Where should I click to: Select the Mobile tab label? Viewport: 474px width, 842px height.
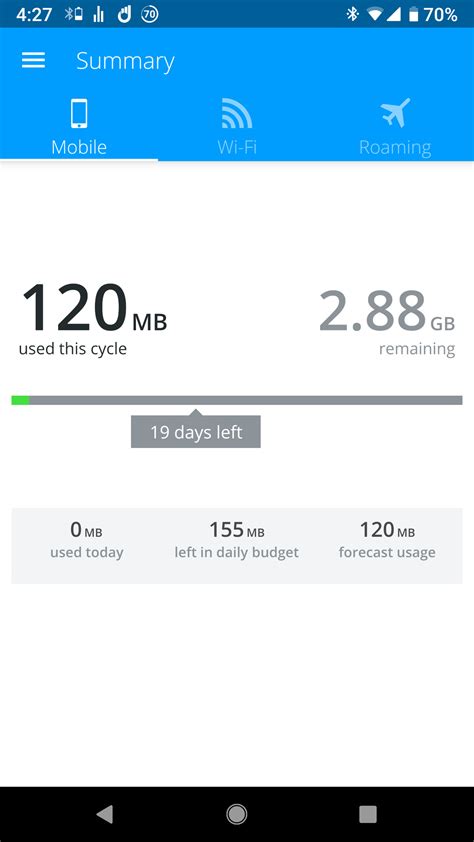[79, 147]
